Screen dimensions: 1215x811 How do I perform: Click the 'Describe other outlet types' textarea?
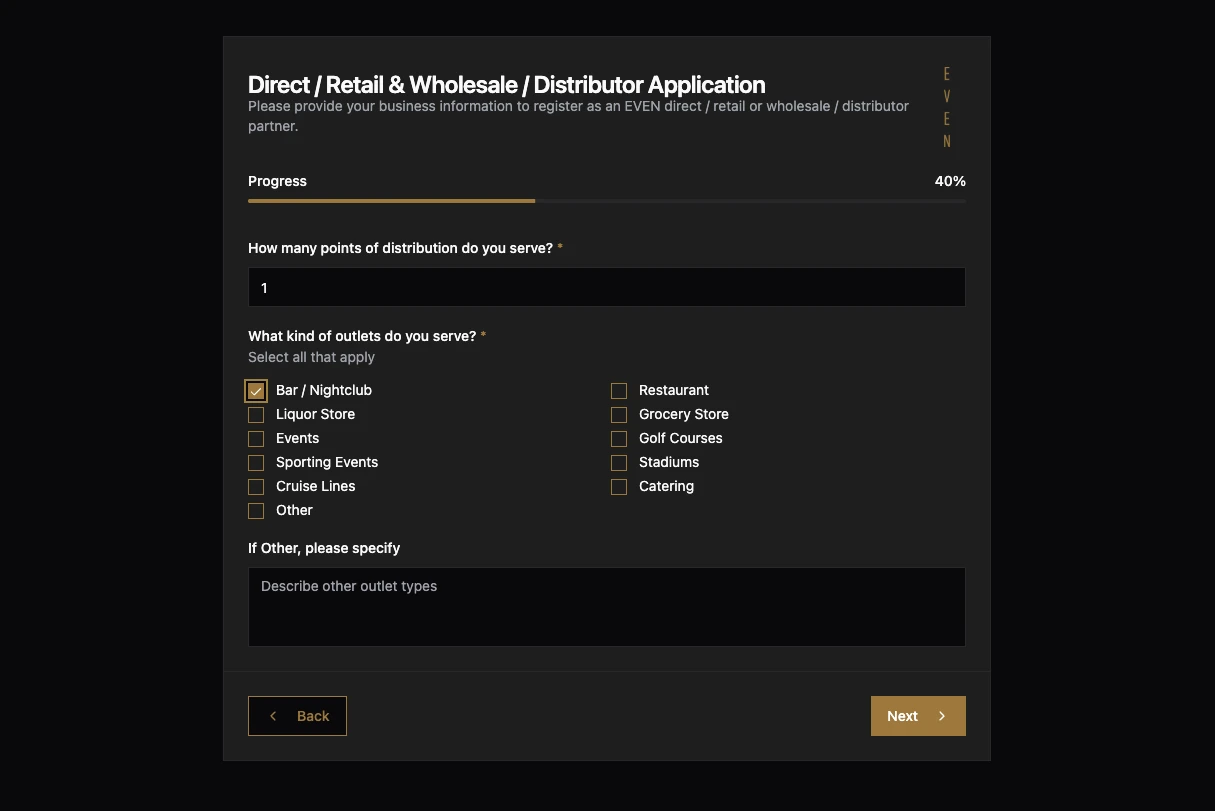[x=606, y=607]
